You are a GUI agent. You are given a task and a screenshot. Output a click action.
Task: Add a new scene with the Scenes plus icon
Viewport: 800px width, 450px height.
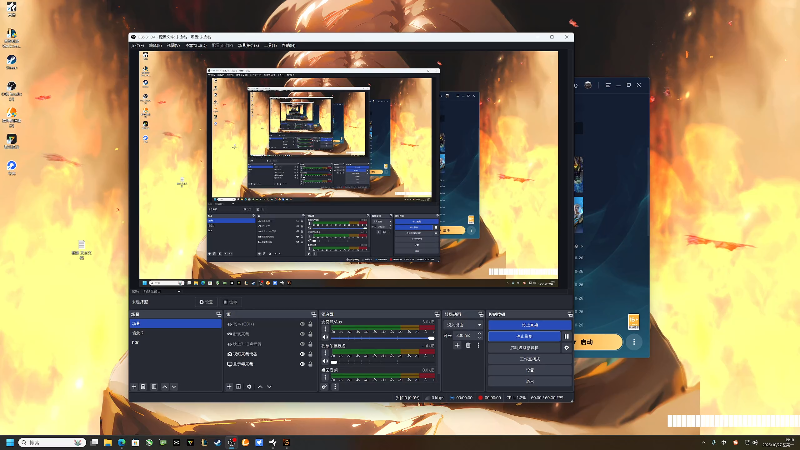pos(134,387)
